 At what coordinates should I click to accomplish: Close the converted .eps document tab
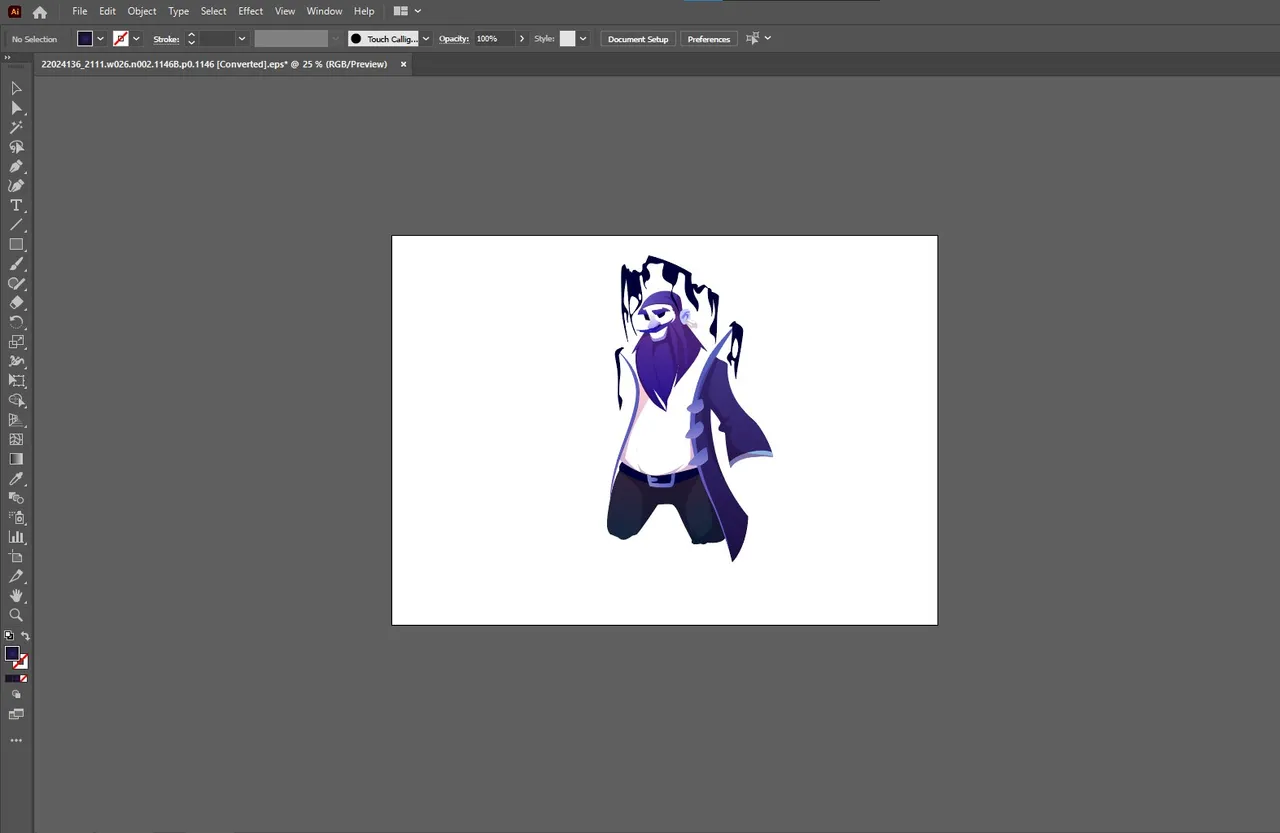[404, 64]
